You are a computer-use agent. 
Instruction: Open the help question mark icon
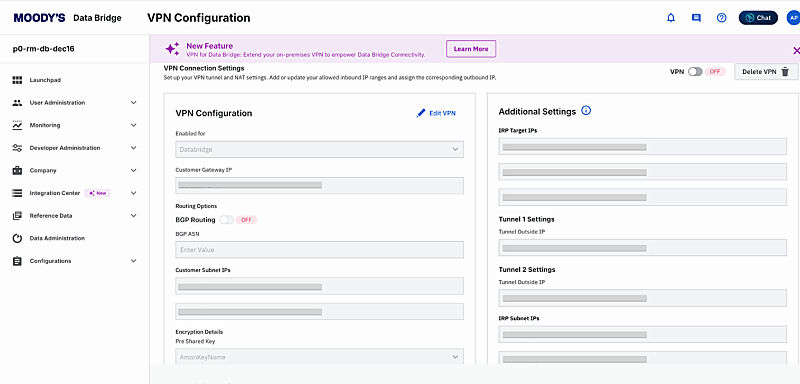(721, 18)
